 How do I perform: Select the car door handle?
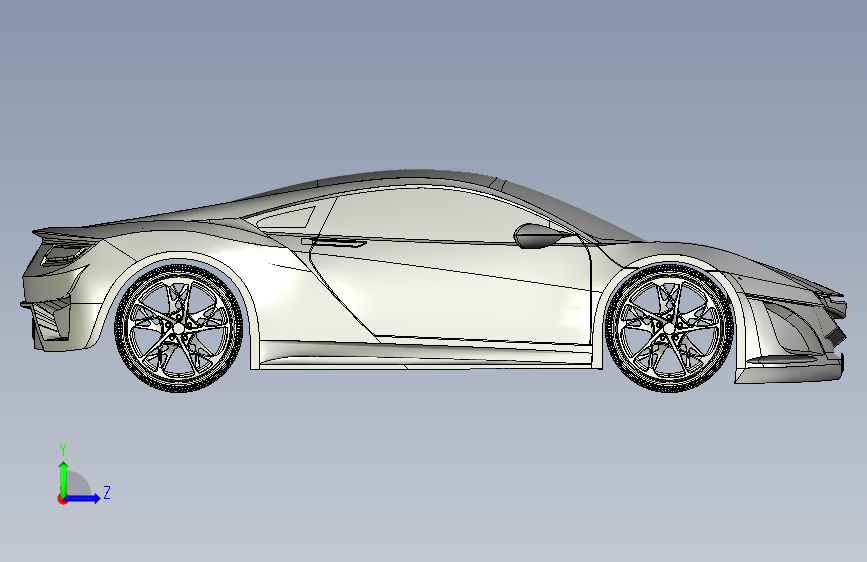(x=333, y=241)
